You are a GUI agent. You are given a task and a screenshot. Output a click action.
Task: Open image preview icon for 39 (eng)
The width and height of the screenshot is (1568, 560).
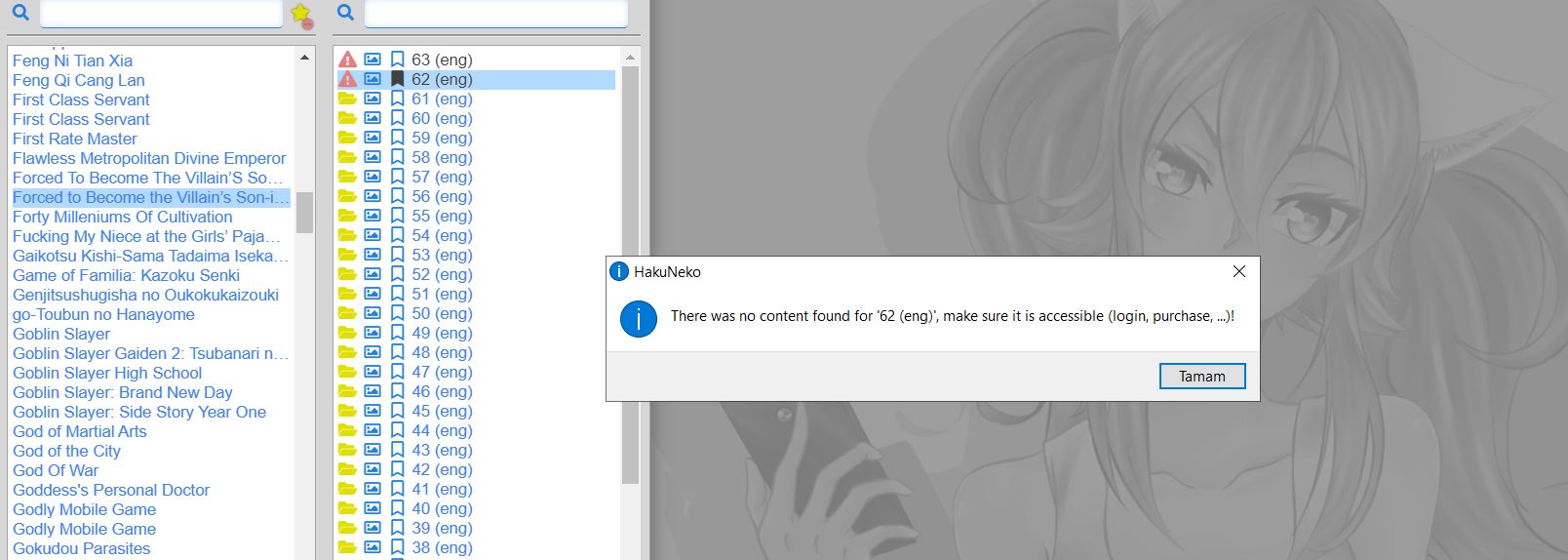point(372,528)
